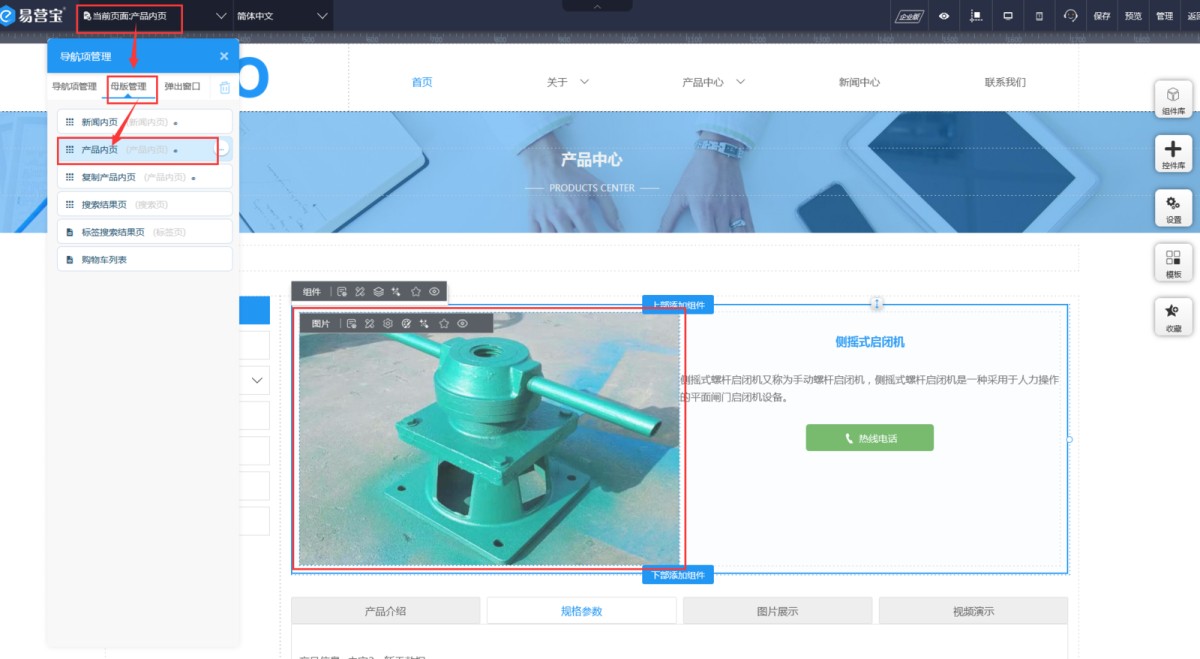The height and width of the screenshot is (659, 1200).
Task: Click the 图片 toolbar style brush icon
Action: click(x=369, y=324)
